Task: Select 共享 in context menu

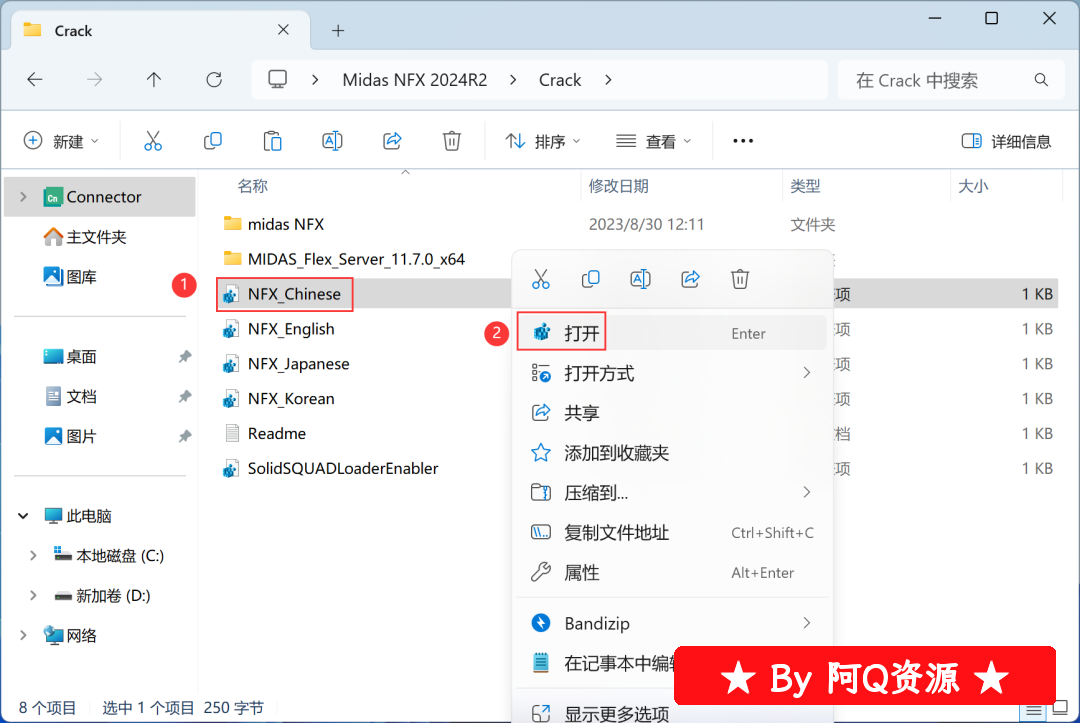Action: point(672,413)
